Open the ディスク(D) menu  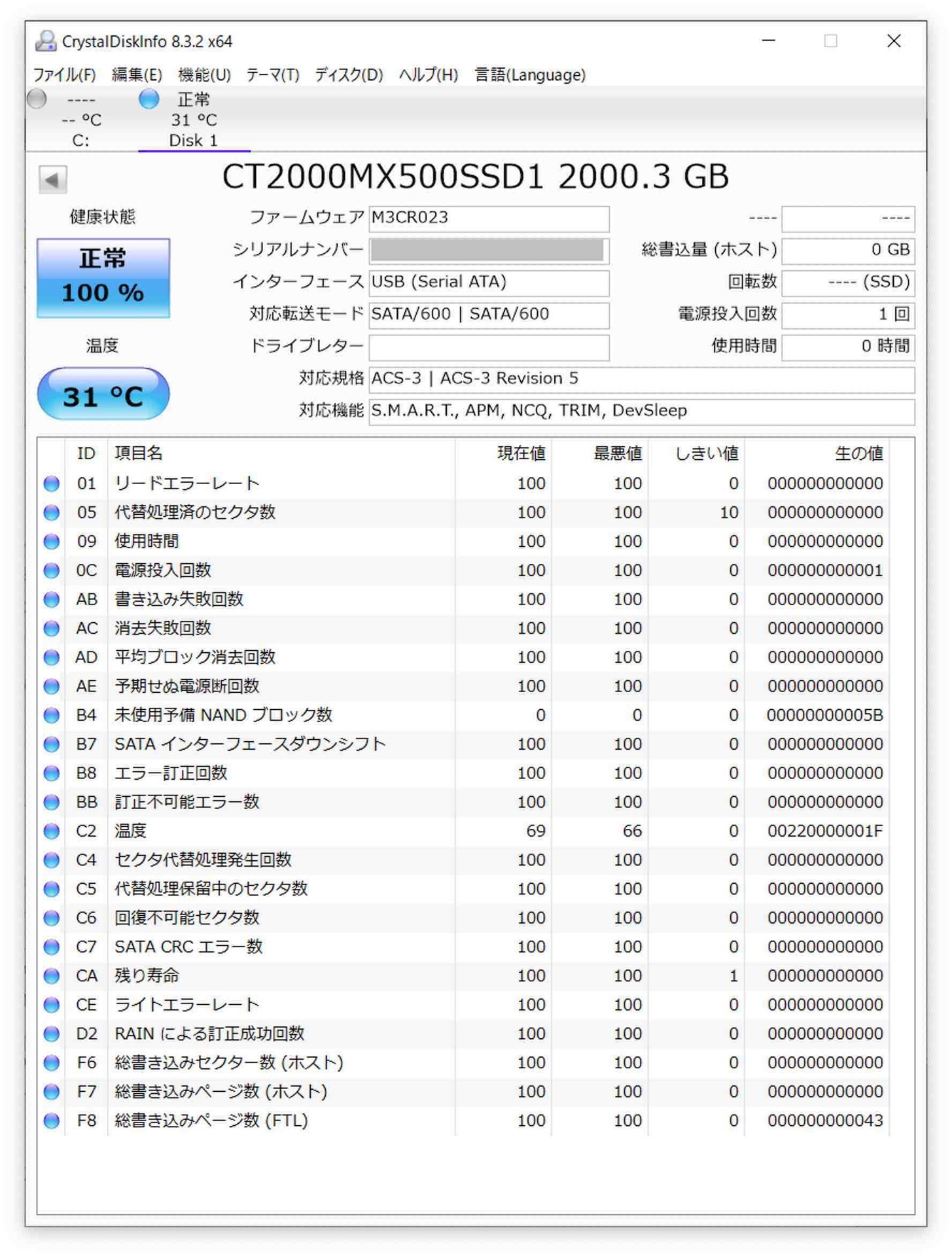pos(349,75)
